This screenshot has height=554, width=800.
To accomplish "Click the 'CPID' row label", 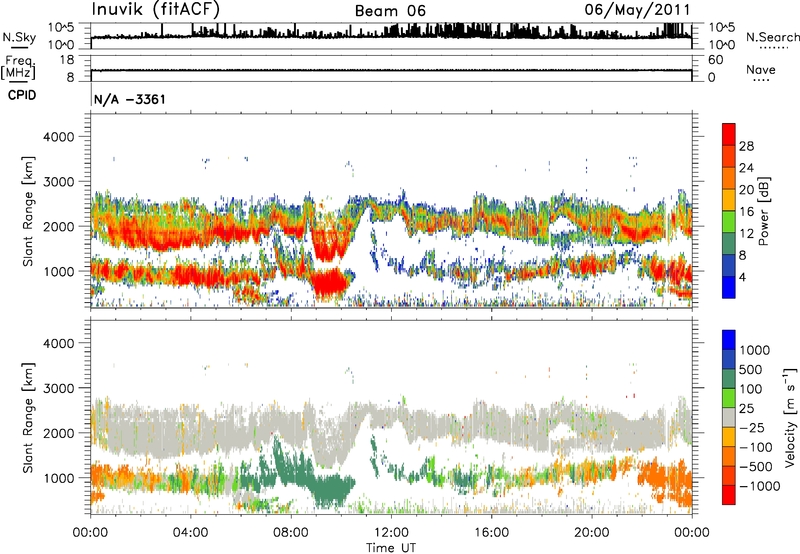I will pos(22,95).
